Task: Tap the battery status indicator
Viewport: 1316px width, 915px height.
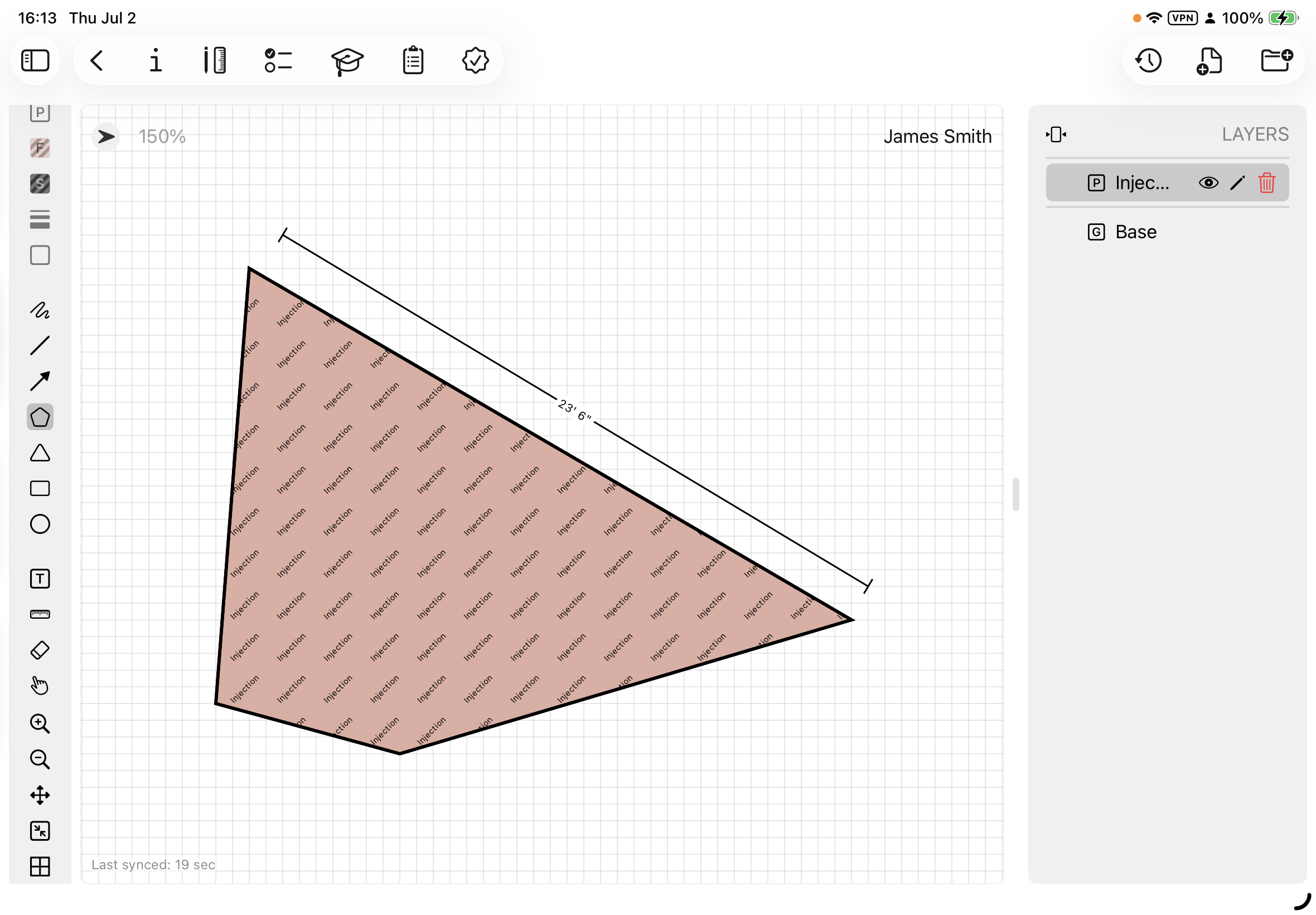Action: 1283,18
